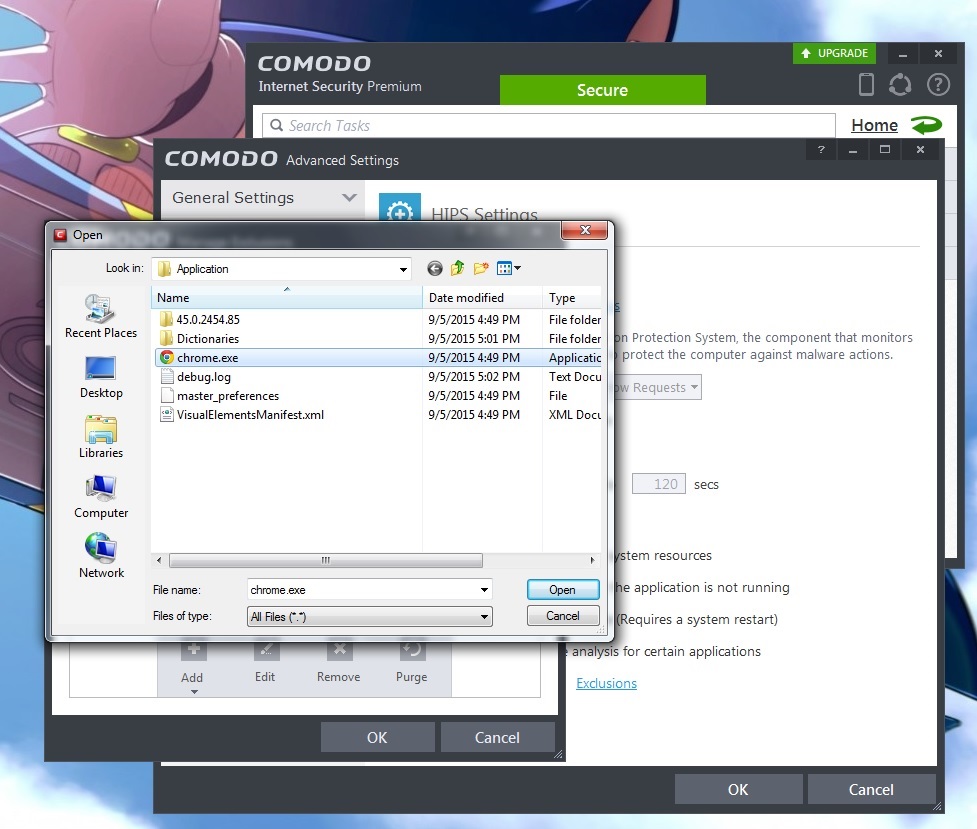Select VisualElementsManifest.xml file
Image resolution: width=977 pixels, height=829 pixels.
[379, 414]
